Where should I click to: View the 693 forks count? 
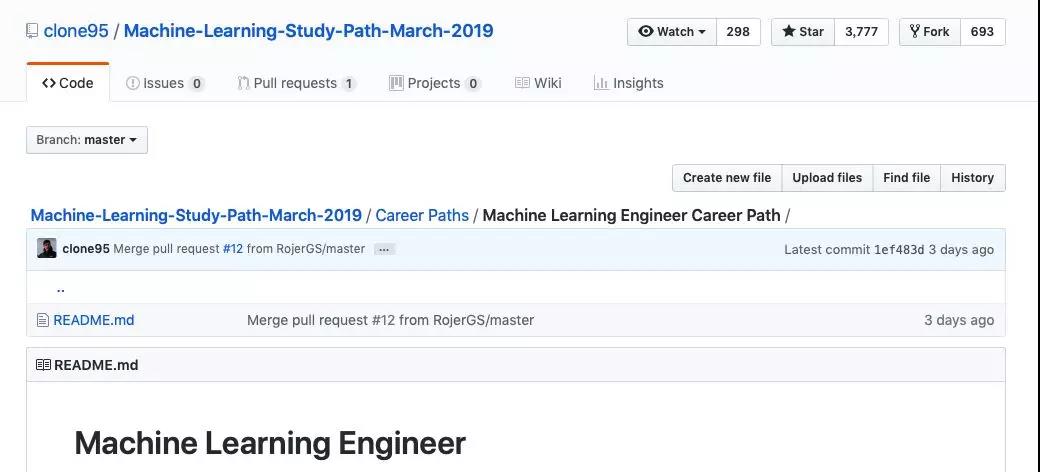tap(983, 32)
